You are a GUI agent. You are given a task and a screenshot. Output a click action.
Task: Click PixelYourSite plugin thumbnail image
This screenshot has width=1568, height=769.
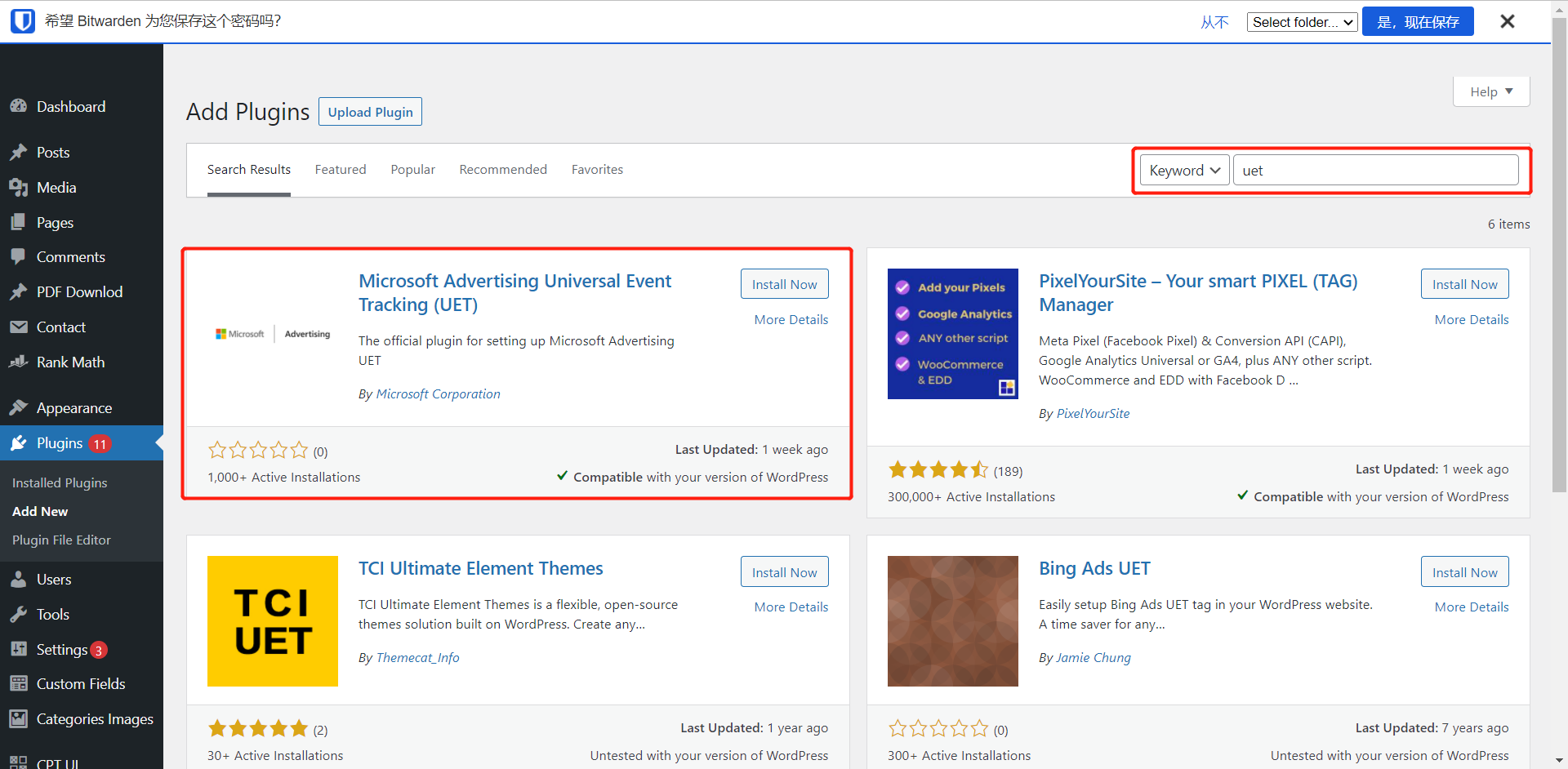(953, 334)
